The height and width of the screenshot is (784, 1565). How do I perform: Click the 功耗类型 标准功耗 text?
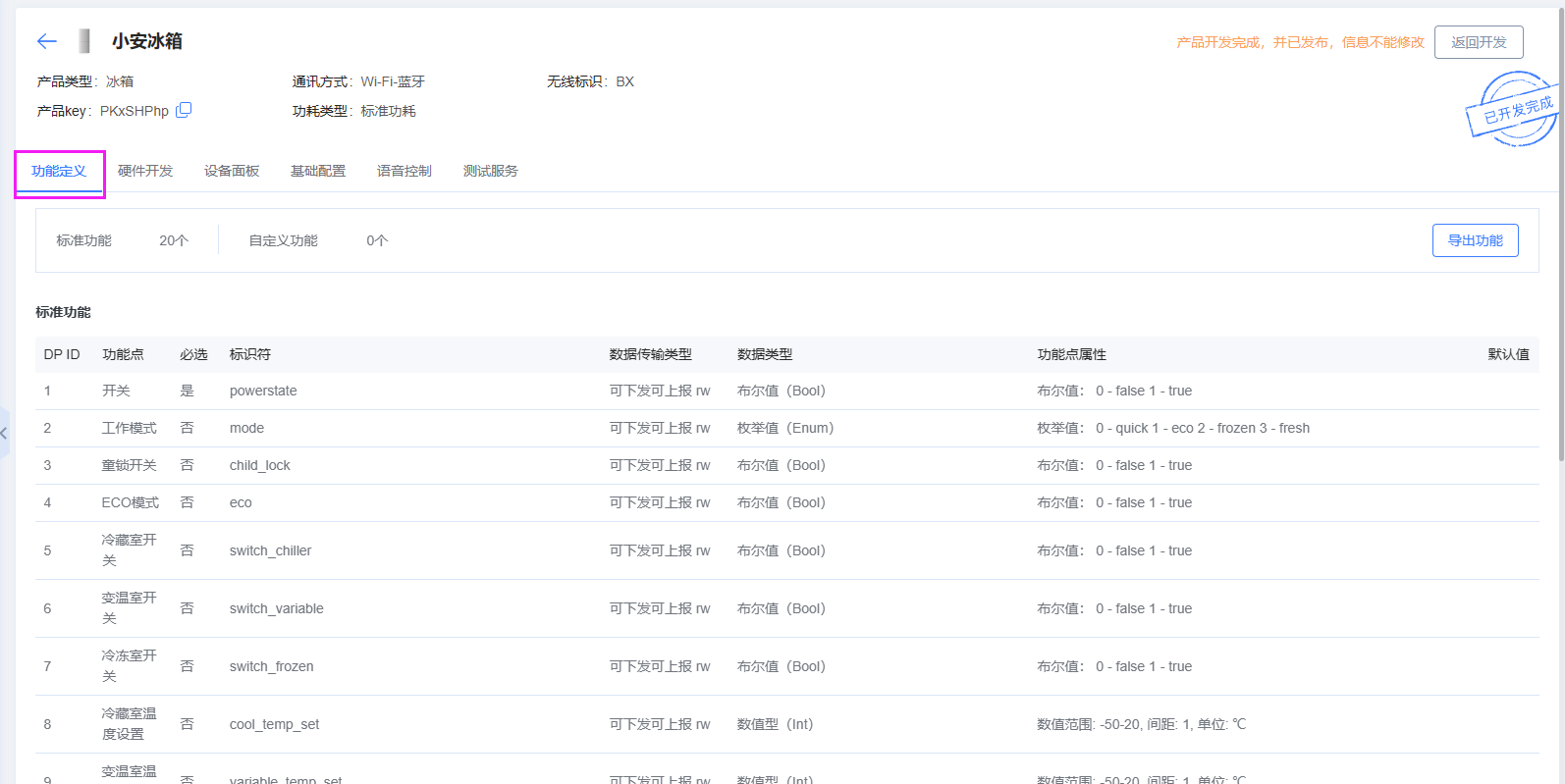354,111
